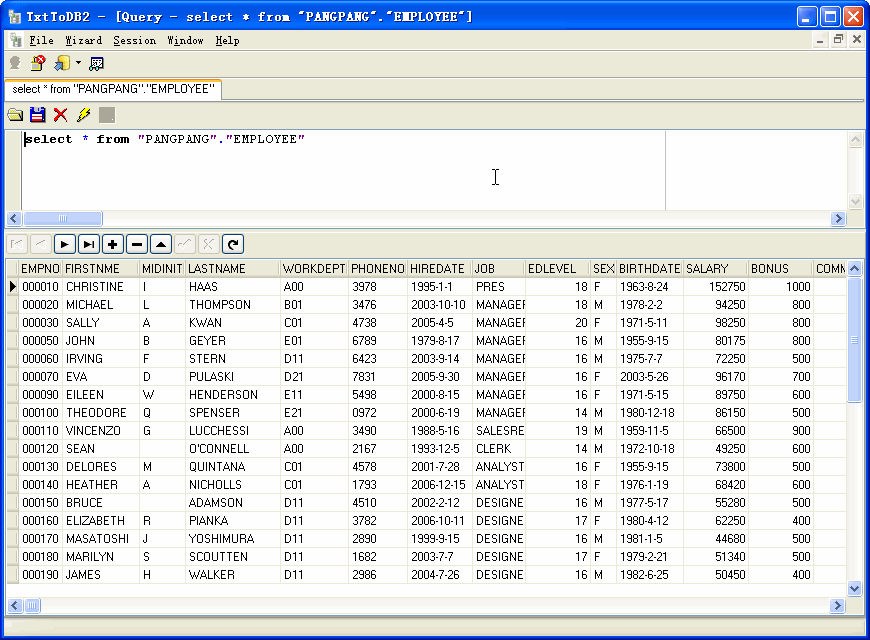Click the editor vertical scroll down arrow
The width and height of the screenshot is (870, 640).
(856, 201)
